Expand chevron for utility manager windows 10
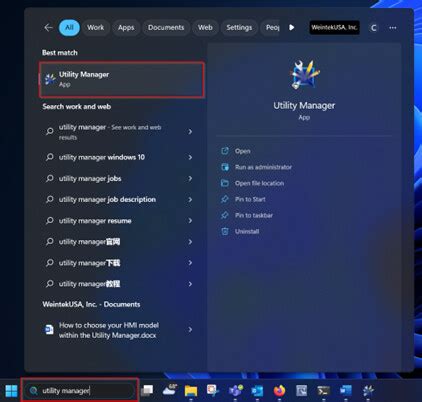The image size is (422, 402). tap(190, 157)
